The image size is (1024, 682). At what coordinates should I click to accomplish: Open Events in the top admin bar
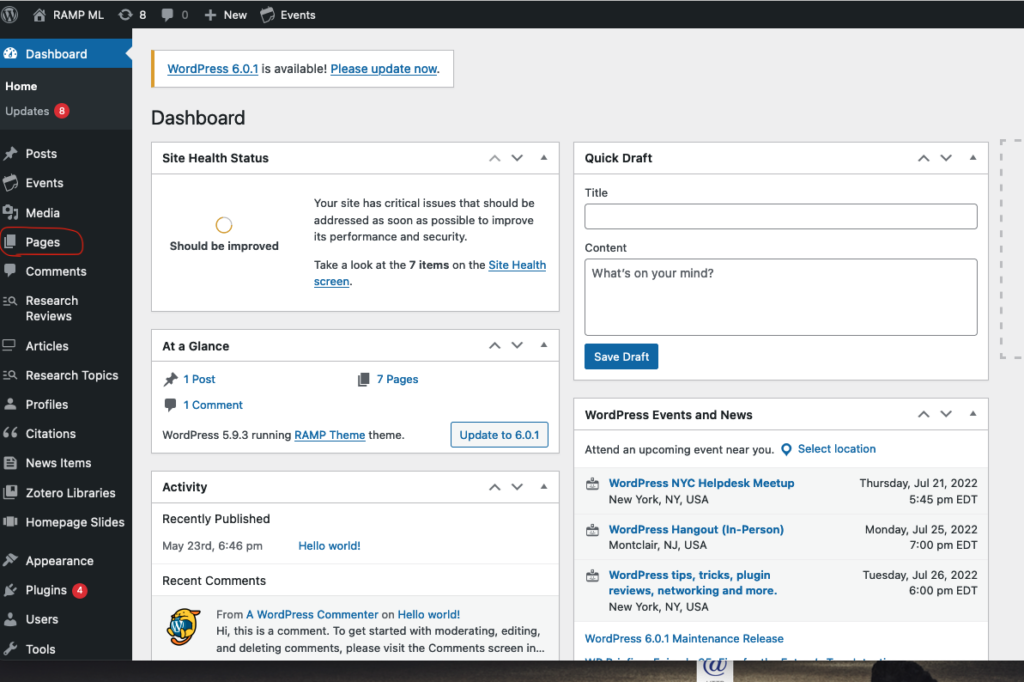tap(288, 15)
